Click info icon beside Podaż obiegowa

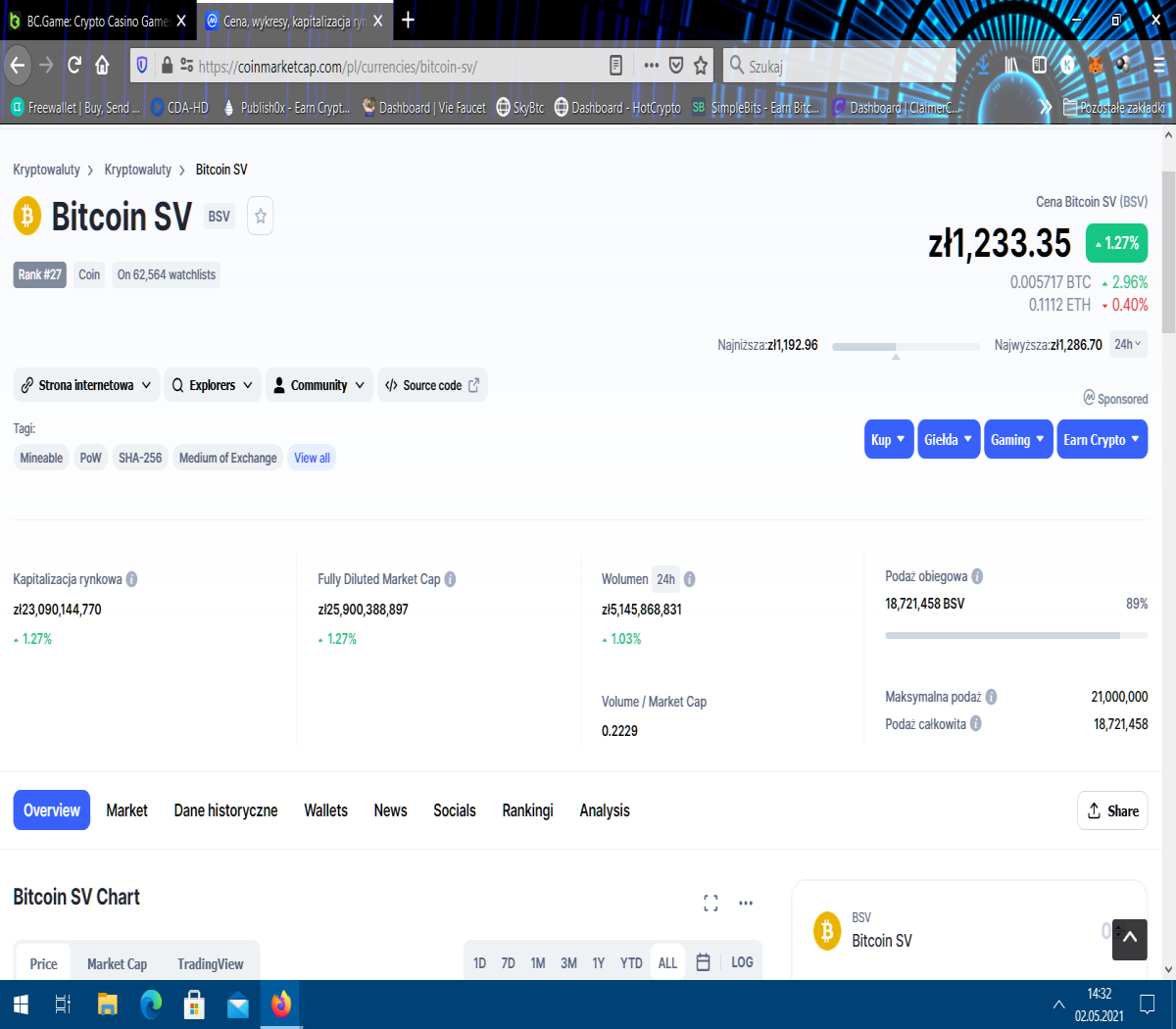click(977, 576)
